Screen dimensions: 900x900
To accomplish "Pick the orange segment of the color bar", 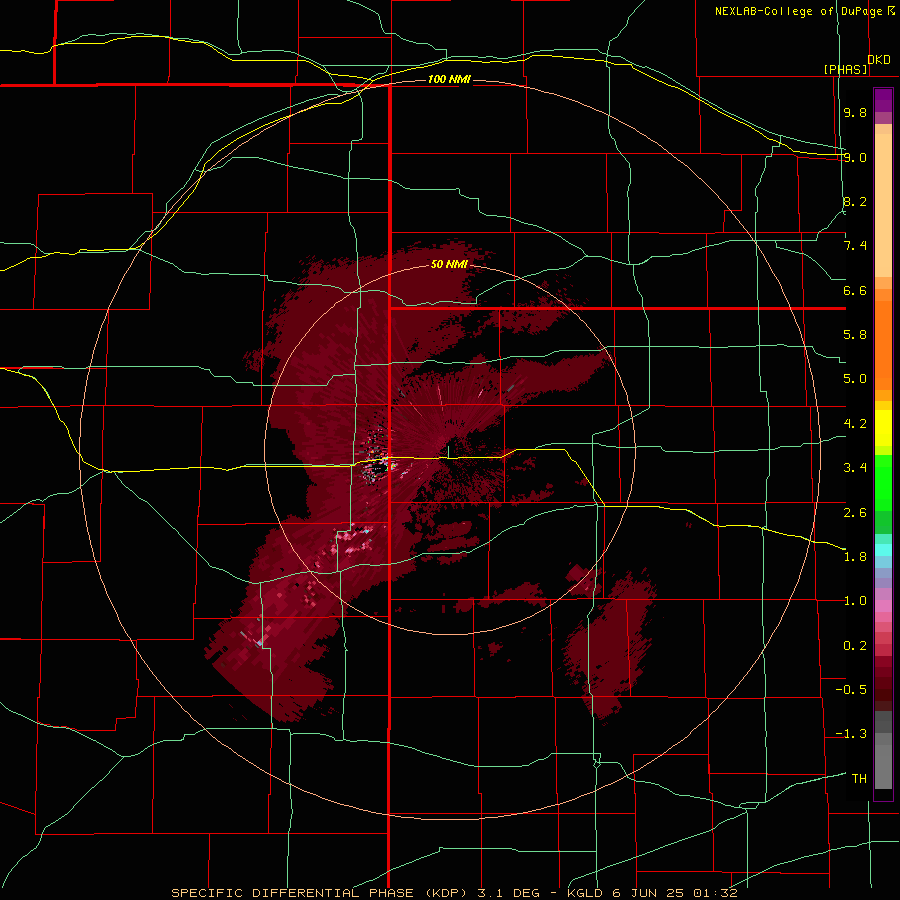I will [x=883, y=344].
